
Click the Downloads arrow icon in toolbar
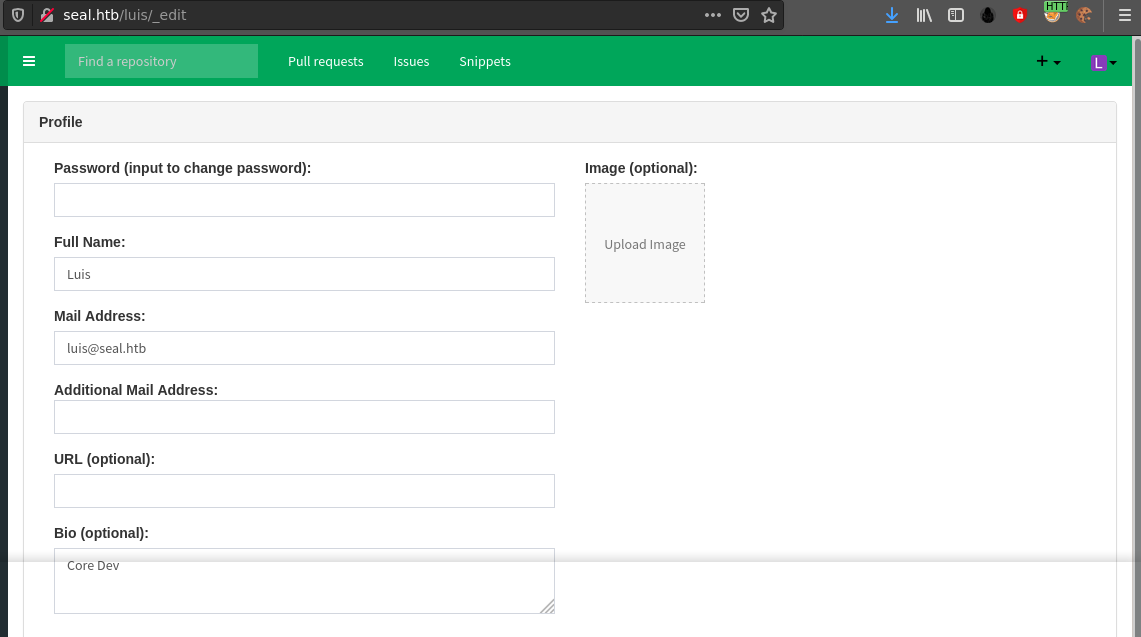[x=892, y=15]
